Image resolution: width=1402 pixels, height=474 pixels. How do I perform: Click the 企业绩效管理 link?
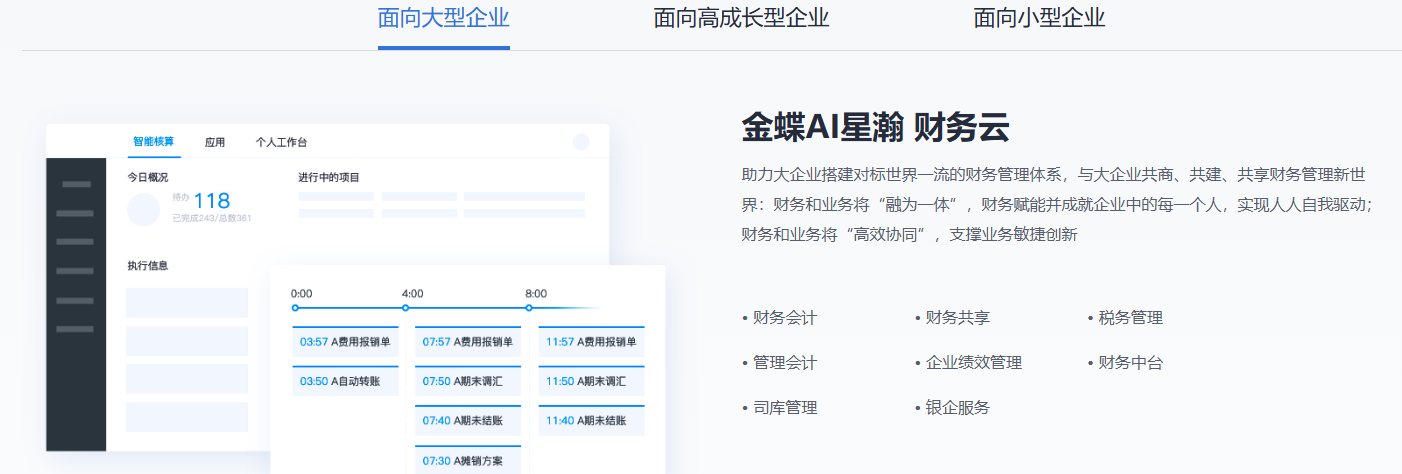tap(973, 363)
